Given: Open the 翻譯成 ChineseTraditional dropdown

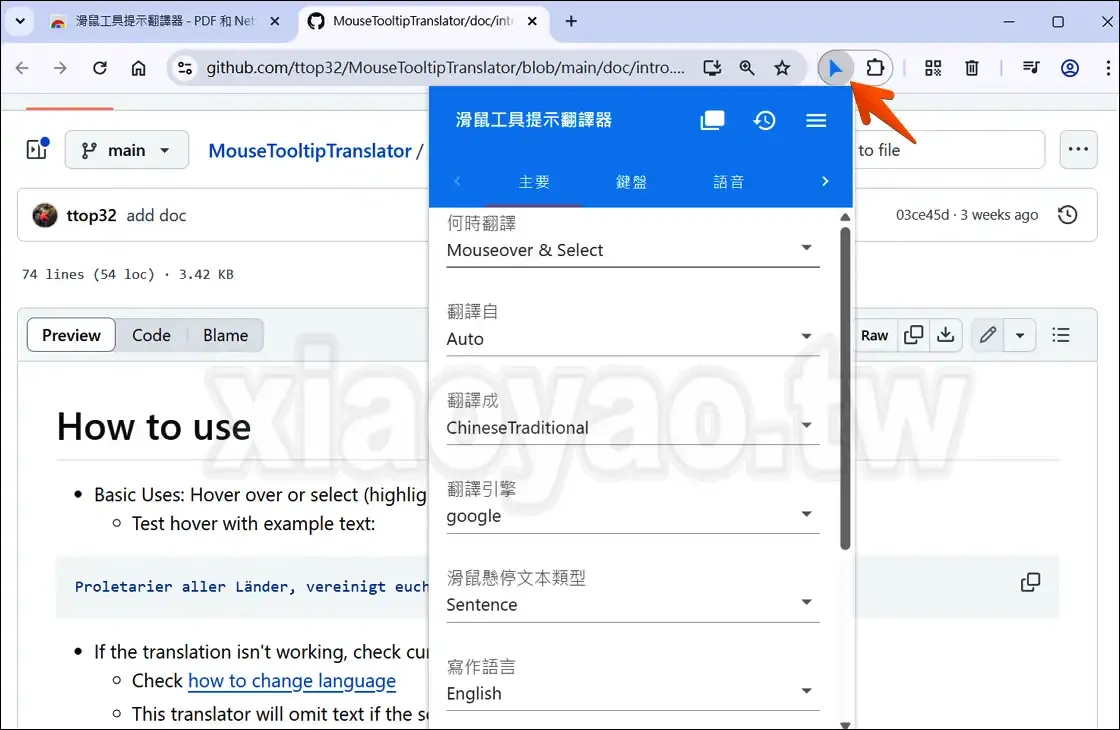Looking at the screenshot, I should 633,428.
